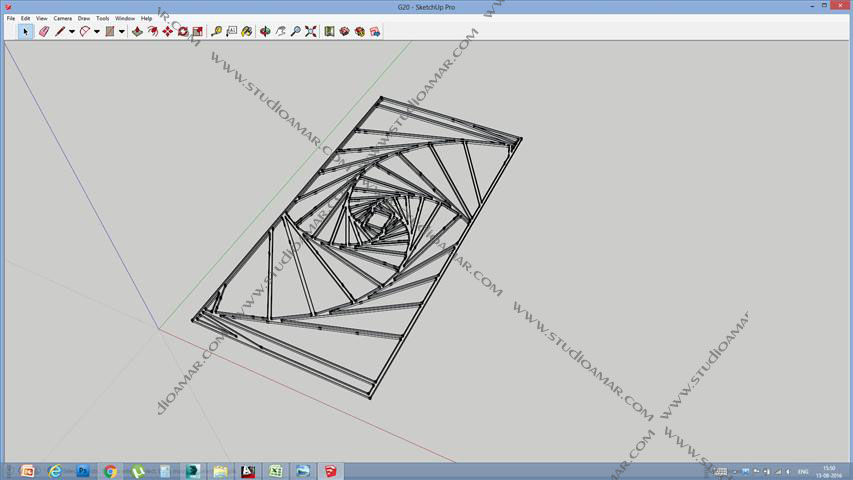This screenshot has width=853, height=480.
Task: Open the touch keyboard tray icon
Action: click(720, 472)
